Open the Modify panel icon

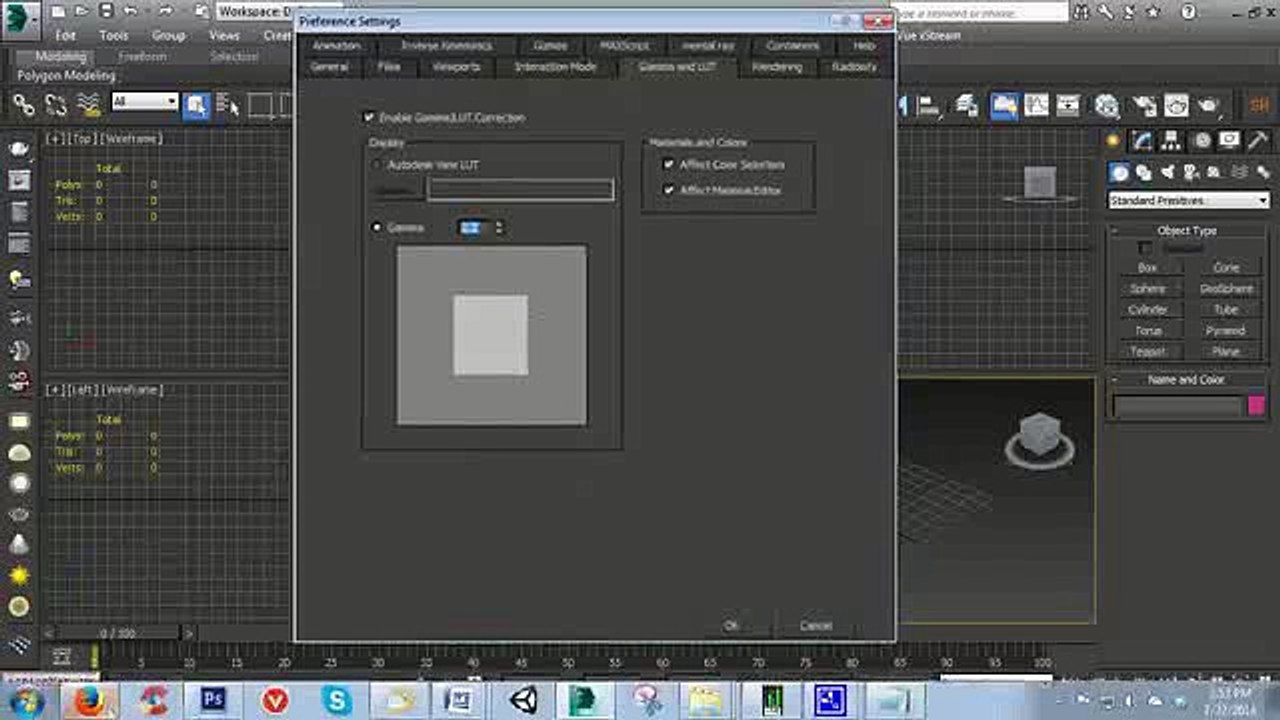(x=1143, y=141)
